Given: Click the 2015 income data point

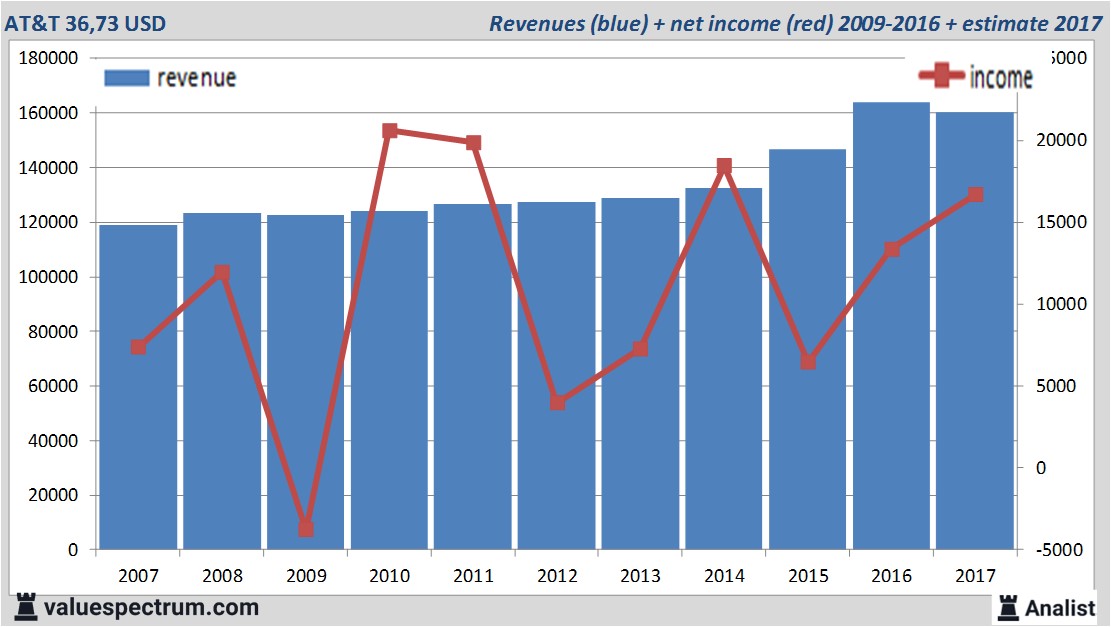Looking at the screenshot, I should pyautogui.click(x=808, y=362).
